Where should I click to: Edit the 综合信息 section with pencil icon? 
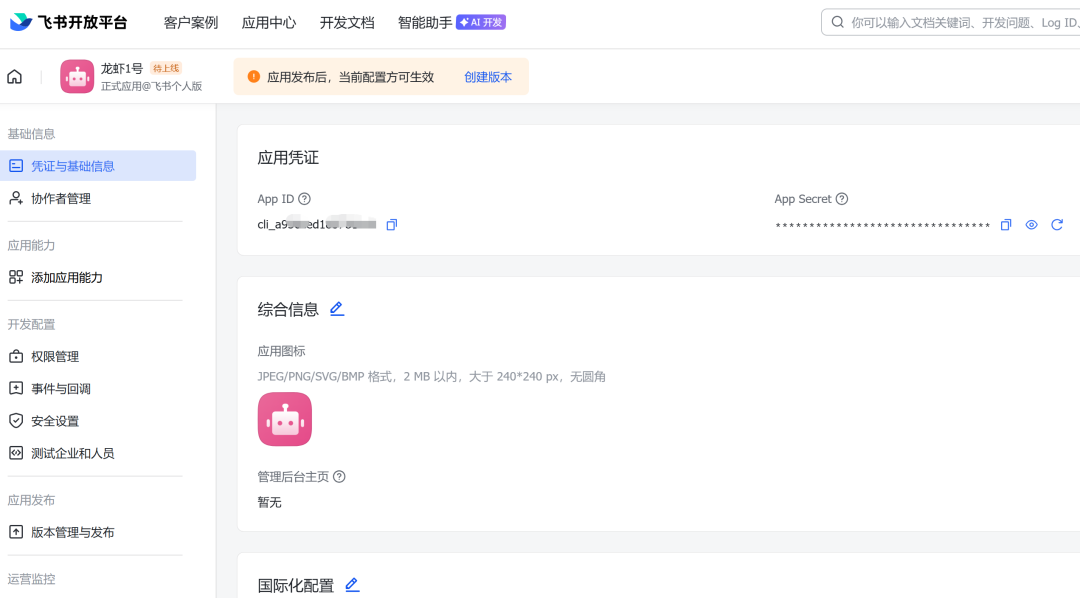pyautogui.click(x=337, y=309)
